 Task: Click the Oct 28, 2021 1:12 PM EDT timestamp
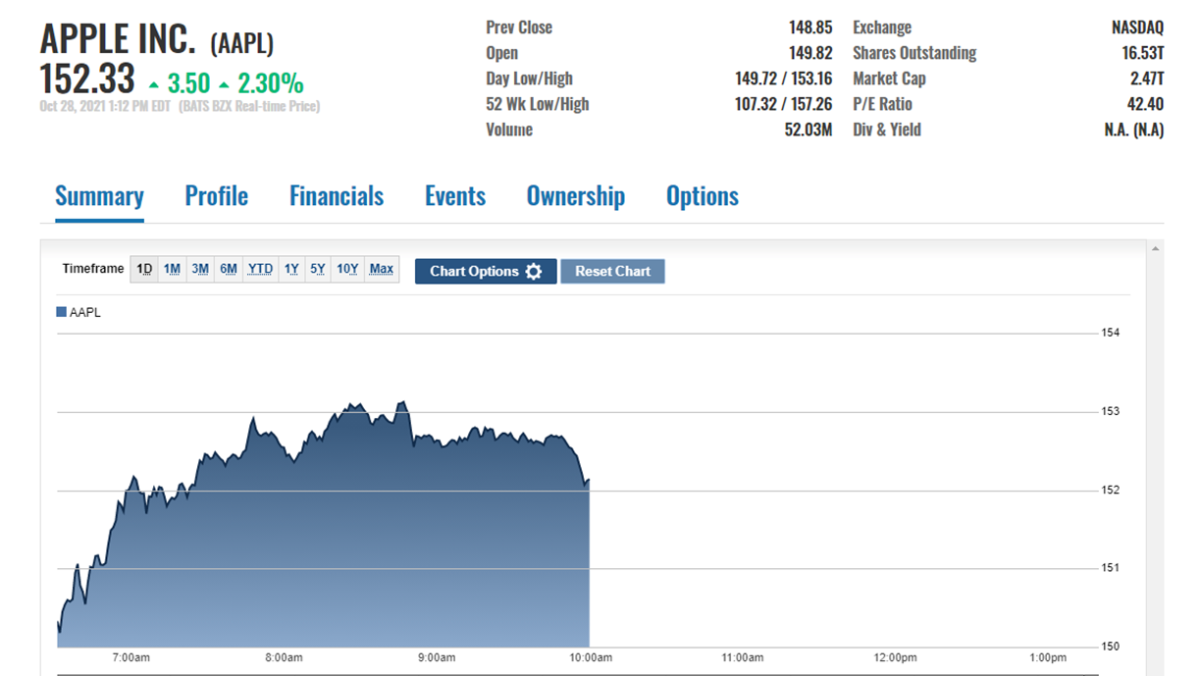tap(106, 107)
